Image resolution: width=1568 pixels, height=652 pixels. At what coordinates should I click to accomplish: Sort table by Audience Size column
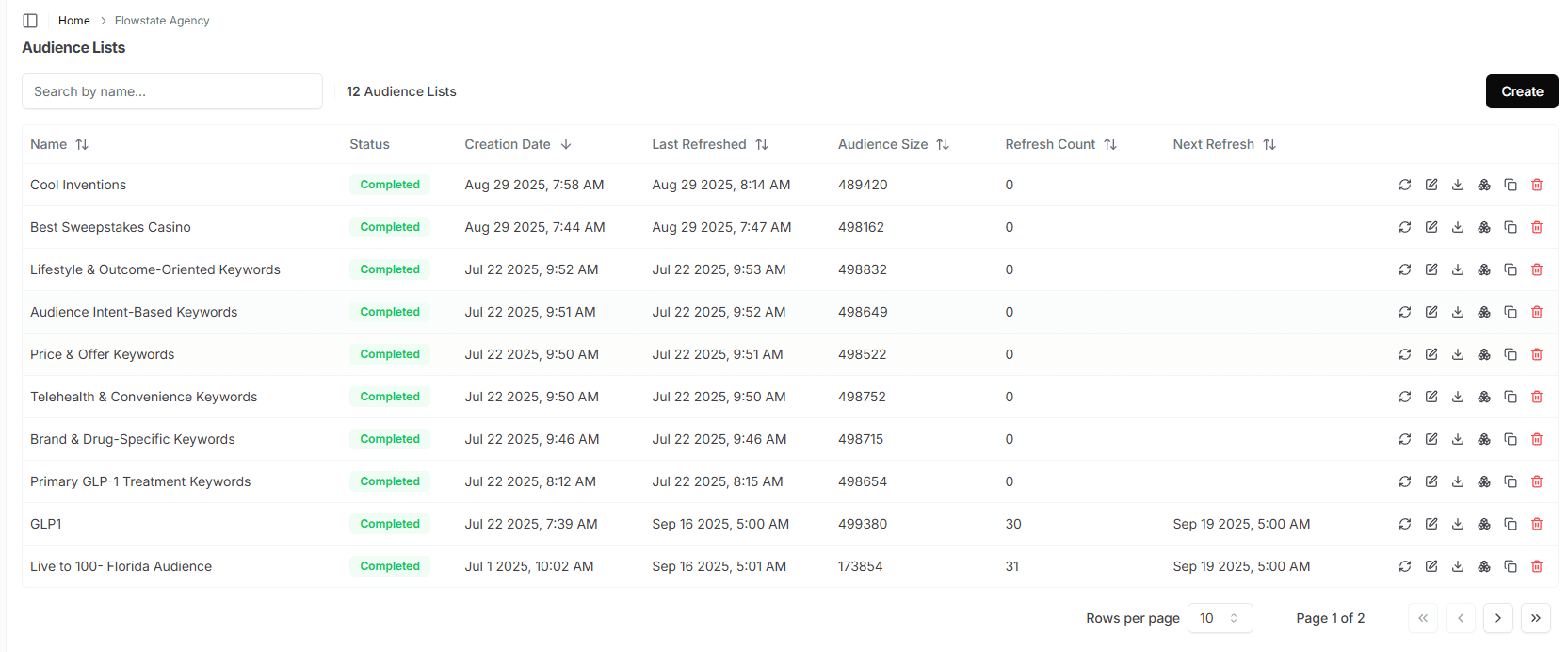[894, 144]
